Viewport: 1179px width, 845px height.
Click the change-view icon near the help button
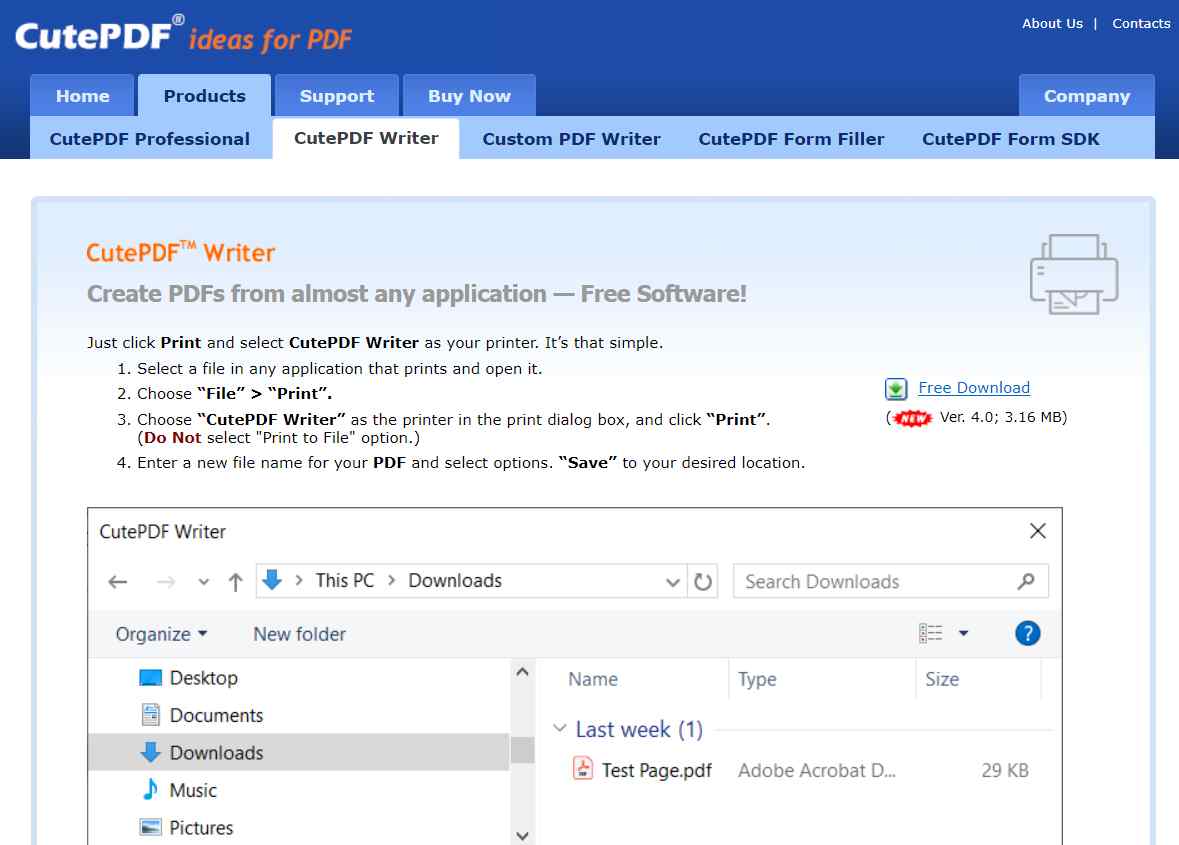click(x=930, y=633)
